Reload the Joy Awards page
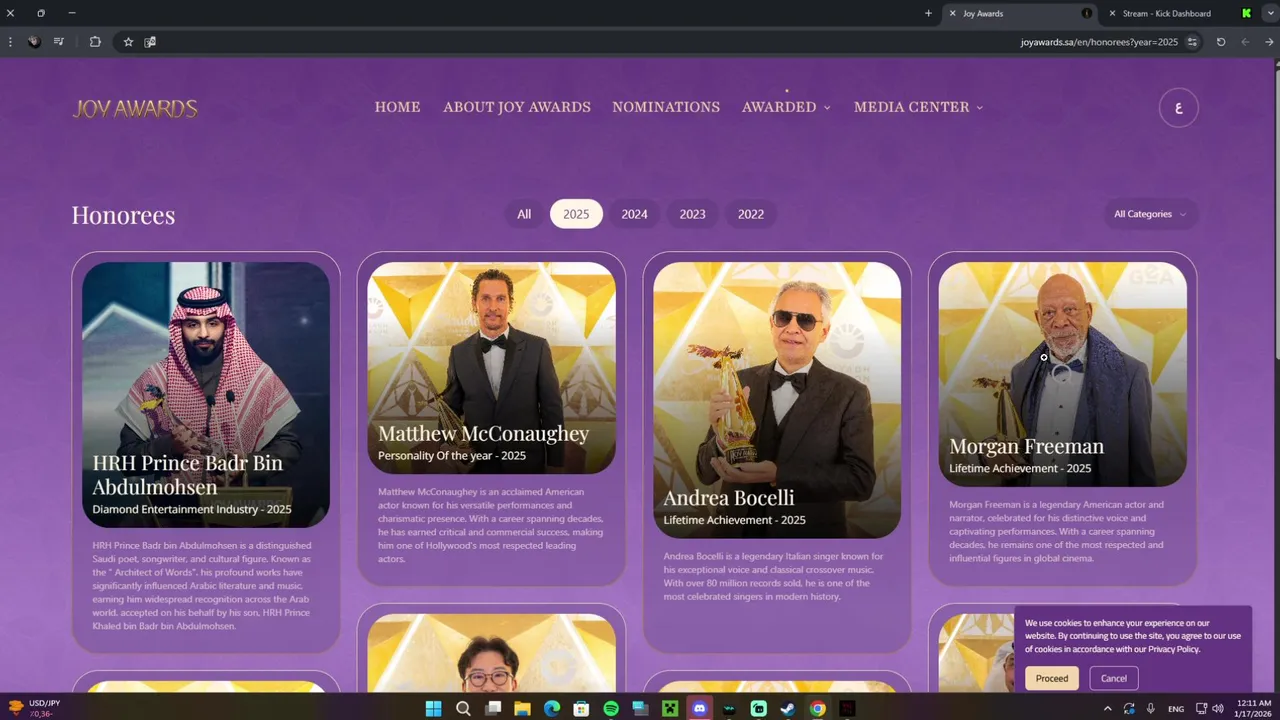This screenshot has width=1280, height=720. pos(1221,42)
